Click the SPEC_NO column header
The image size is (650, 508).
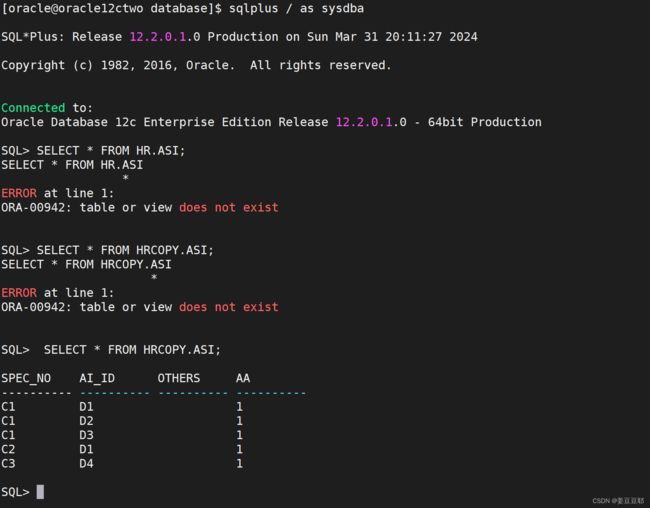(26, 379)
